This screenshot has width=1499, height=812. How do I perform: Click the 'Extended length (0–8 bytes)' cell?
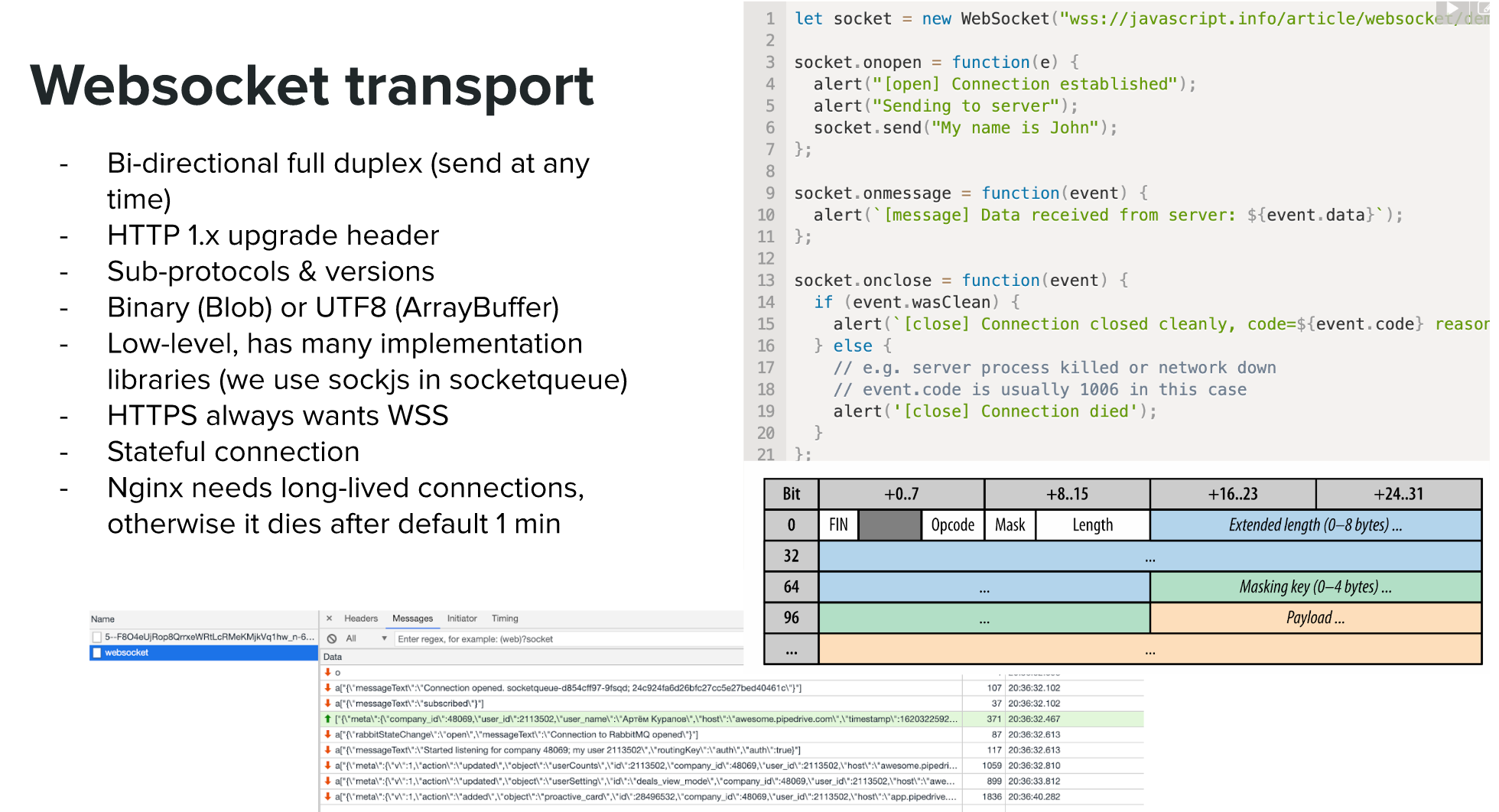[1315, 525]
